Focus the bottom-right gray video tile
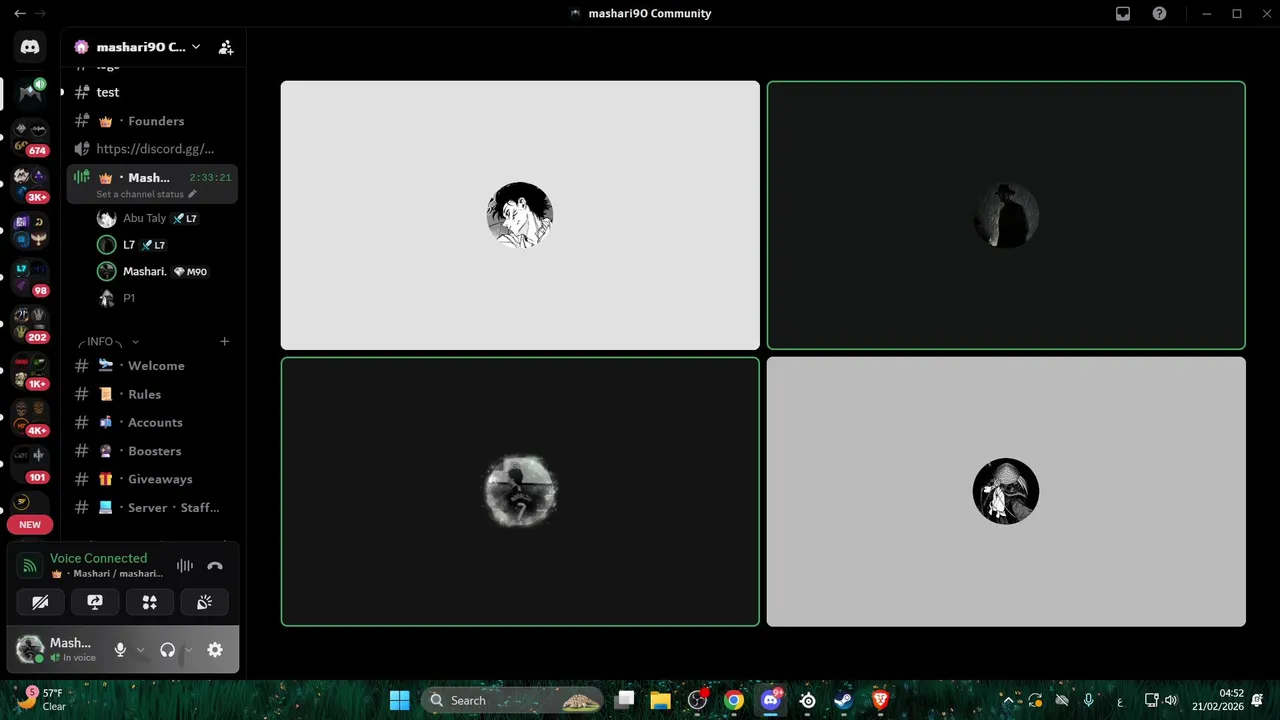This screenshot has width=1280, height=720. pyautogui.click(x=1006, y=492)
